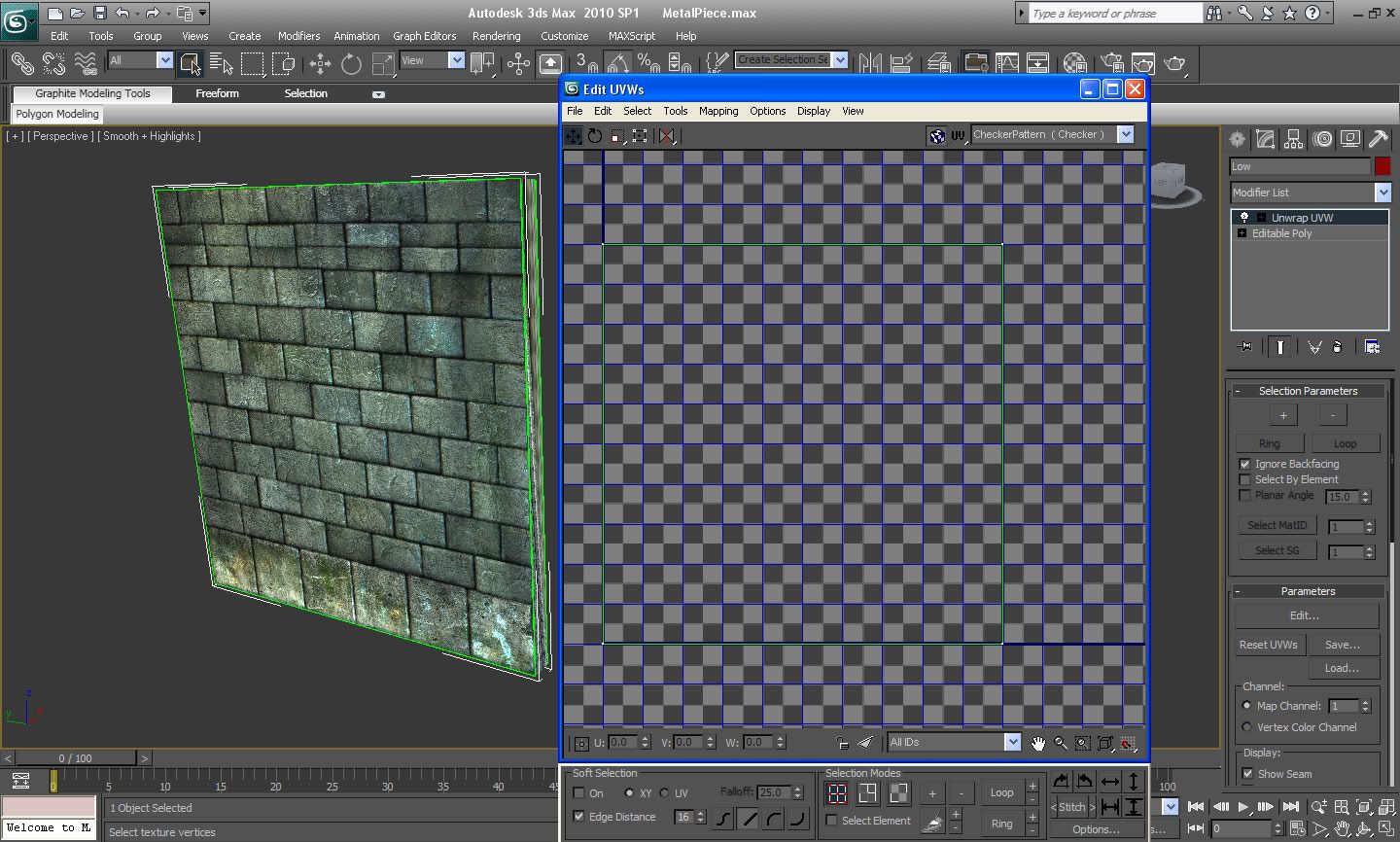This screenshot has height=842, width=1400.
Task: Open the MAXScript menu
Action: pos(632,36)
